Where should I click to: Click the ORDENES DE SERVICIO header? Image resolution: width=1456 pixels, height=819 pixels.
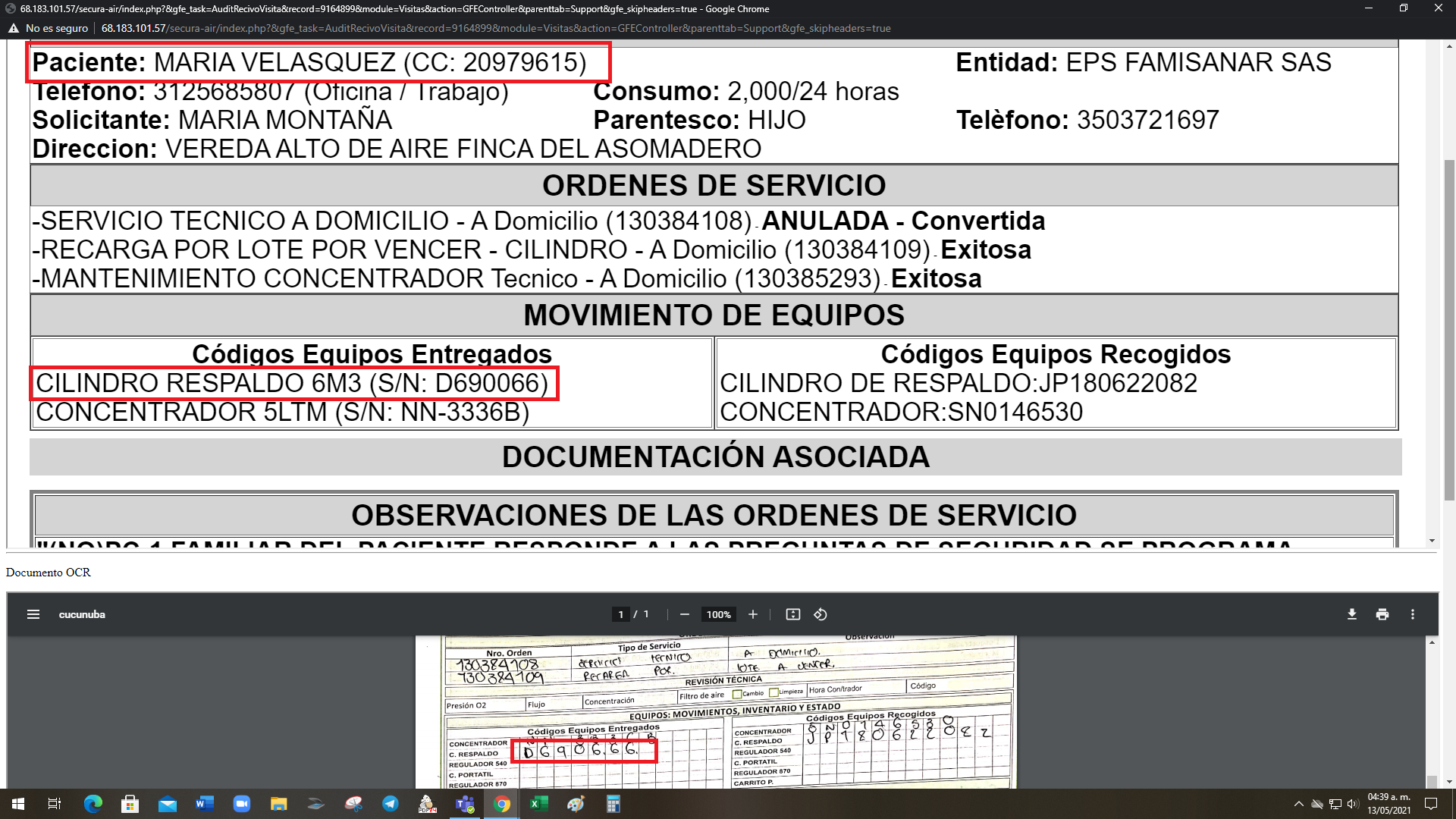click(x=714, y=185)
